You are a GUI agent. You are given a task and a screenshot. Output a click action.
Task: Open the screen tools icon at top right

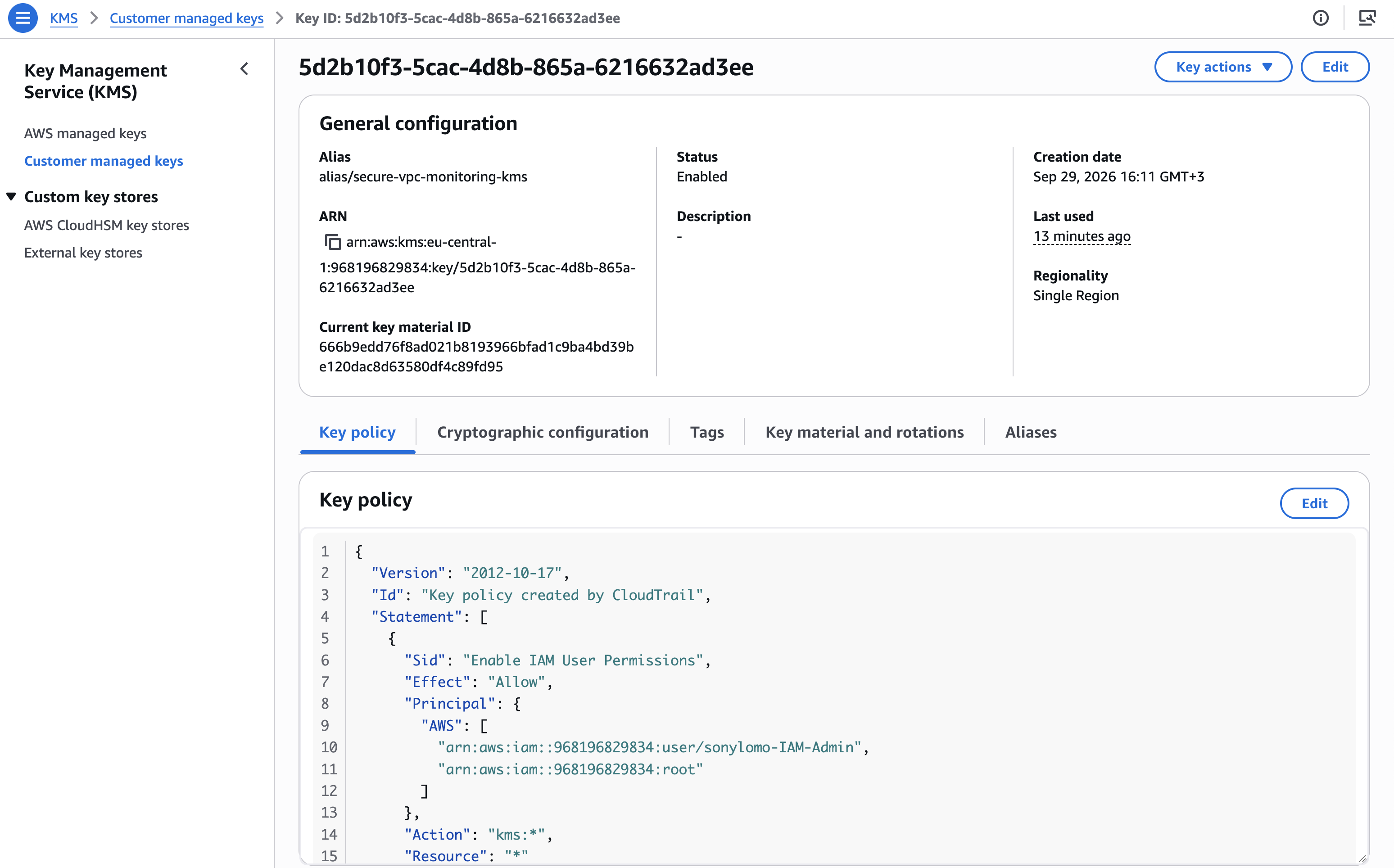coord(1367,18)
